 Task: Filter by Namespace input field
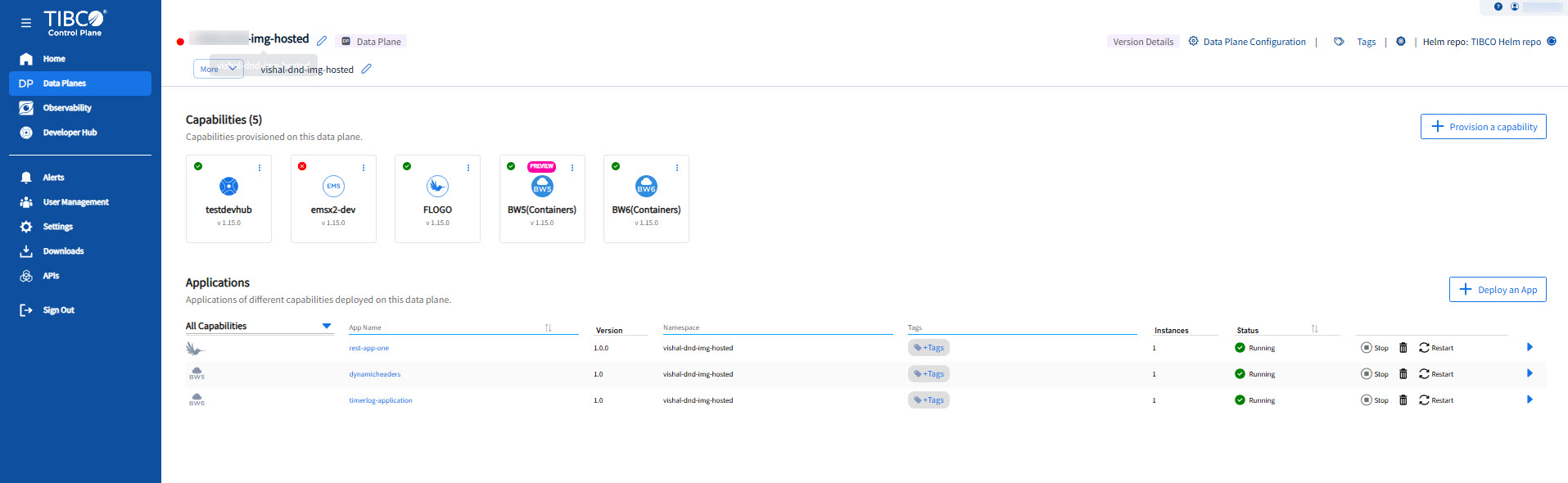(777, 327)
